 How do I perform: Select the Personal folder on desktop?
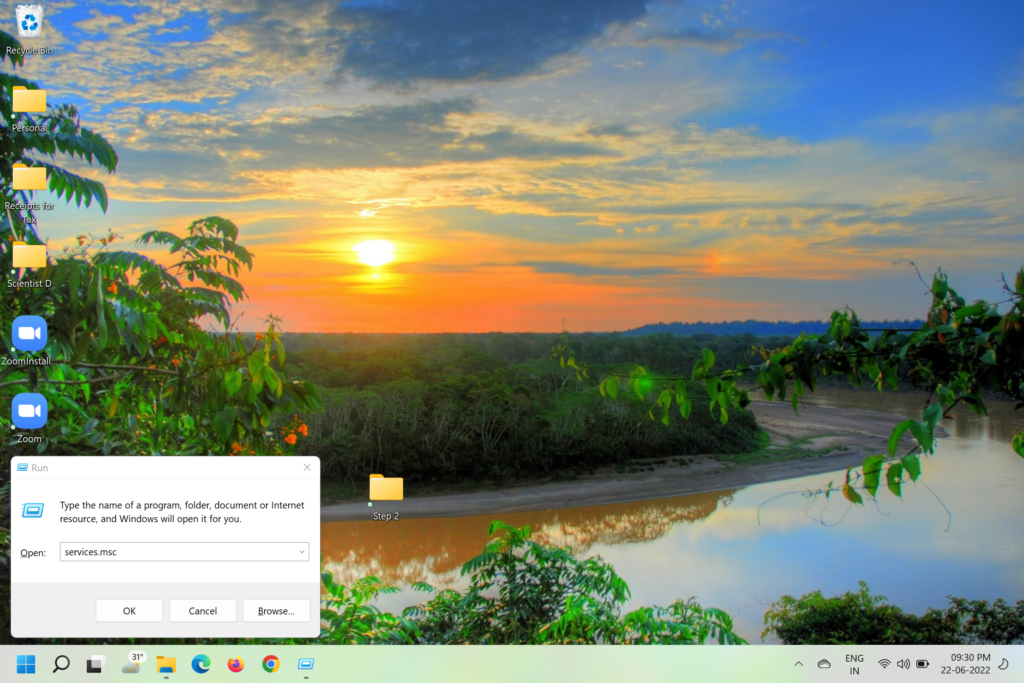29,100
